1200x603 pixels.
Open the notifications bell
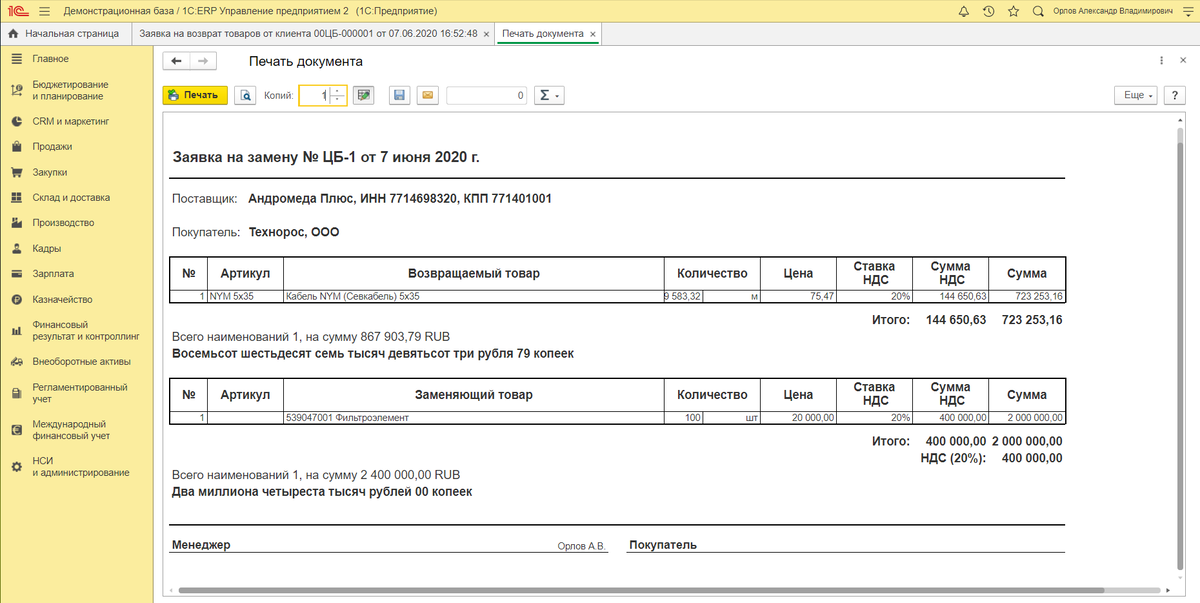tap(963, 11)
